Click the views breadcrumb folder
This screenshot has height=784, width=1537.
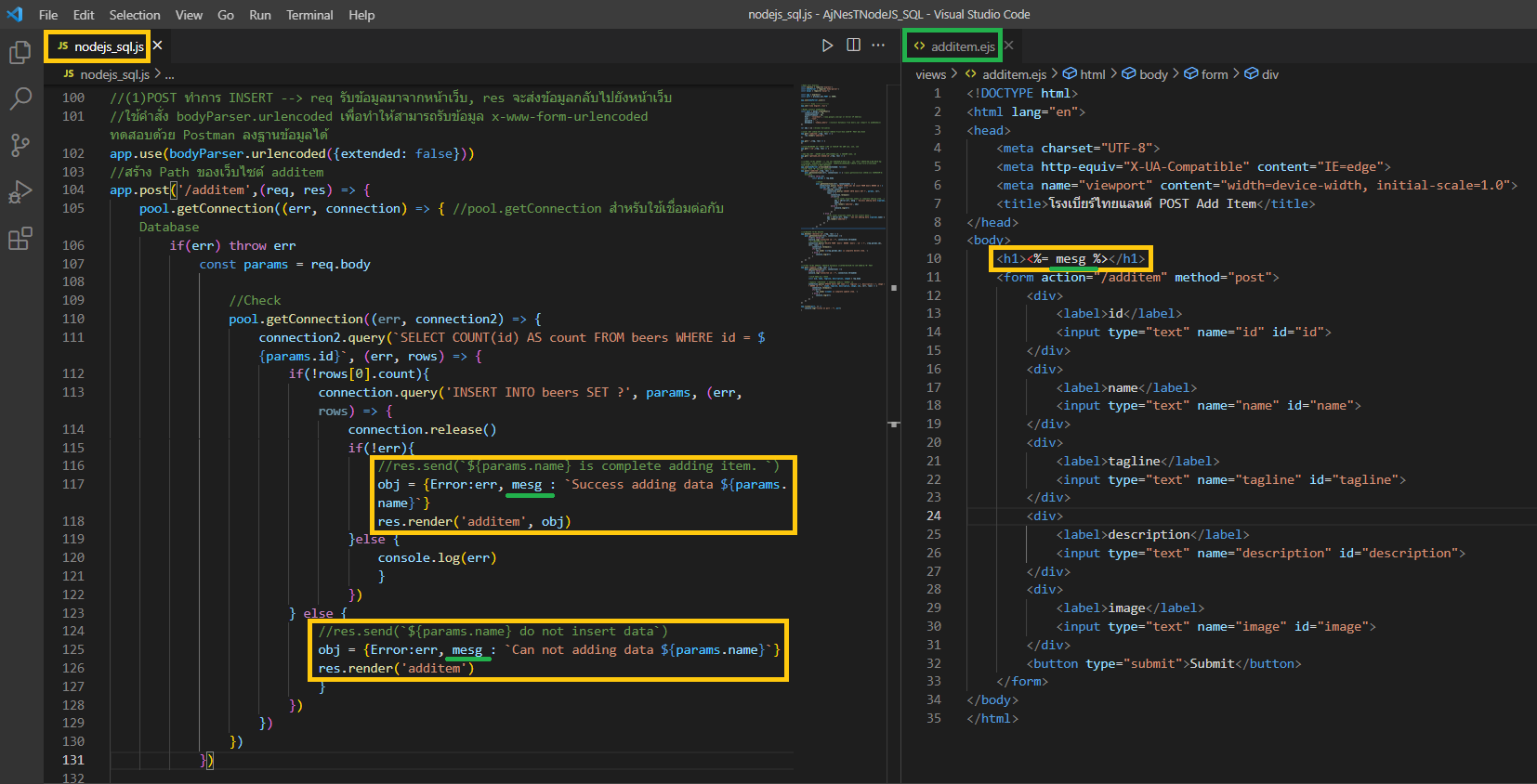tap(930, 74)
